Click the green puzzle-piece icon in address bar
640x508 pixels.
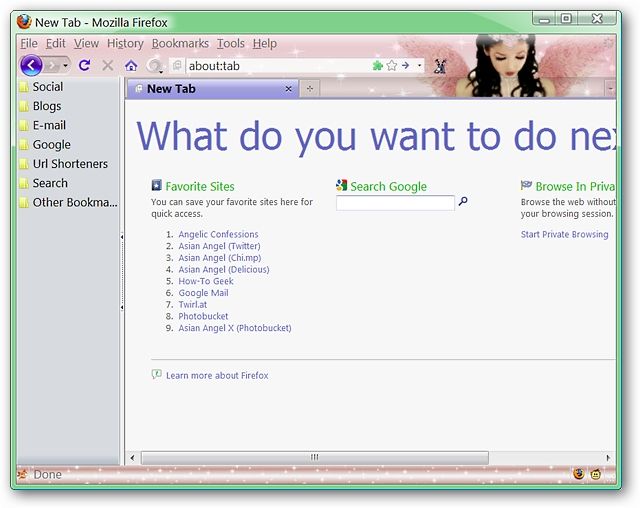tap(378, 65)
